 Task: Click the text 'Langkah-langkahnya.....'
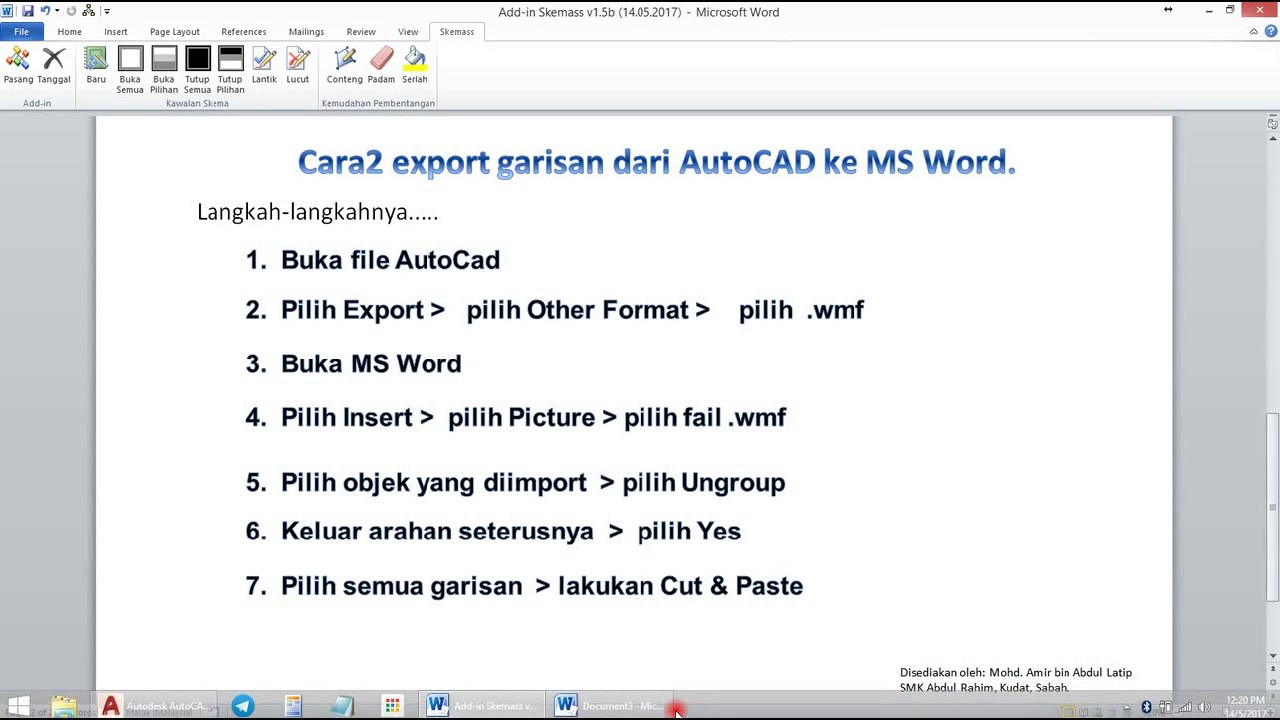(x=317, y=212)
